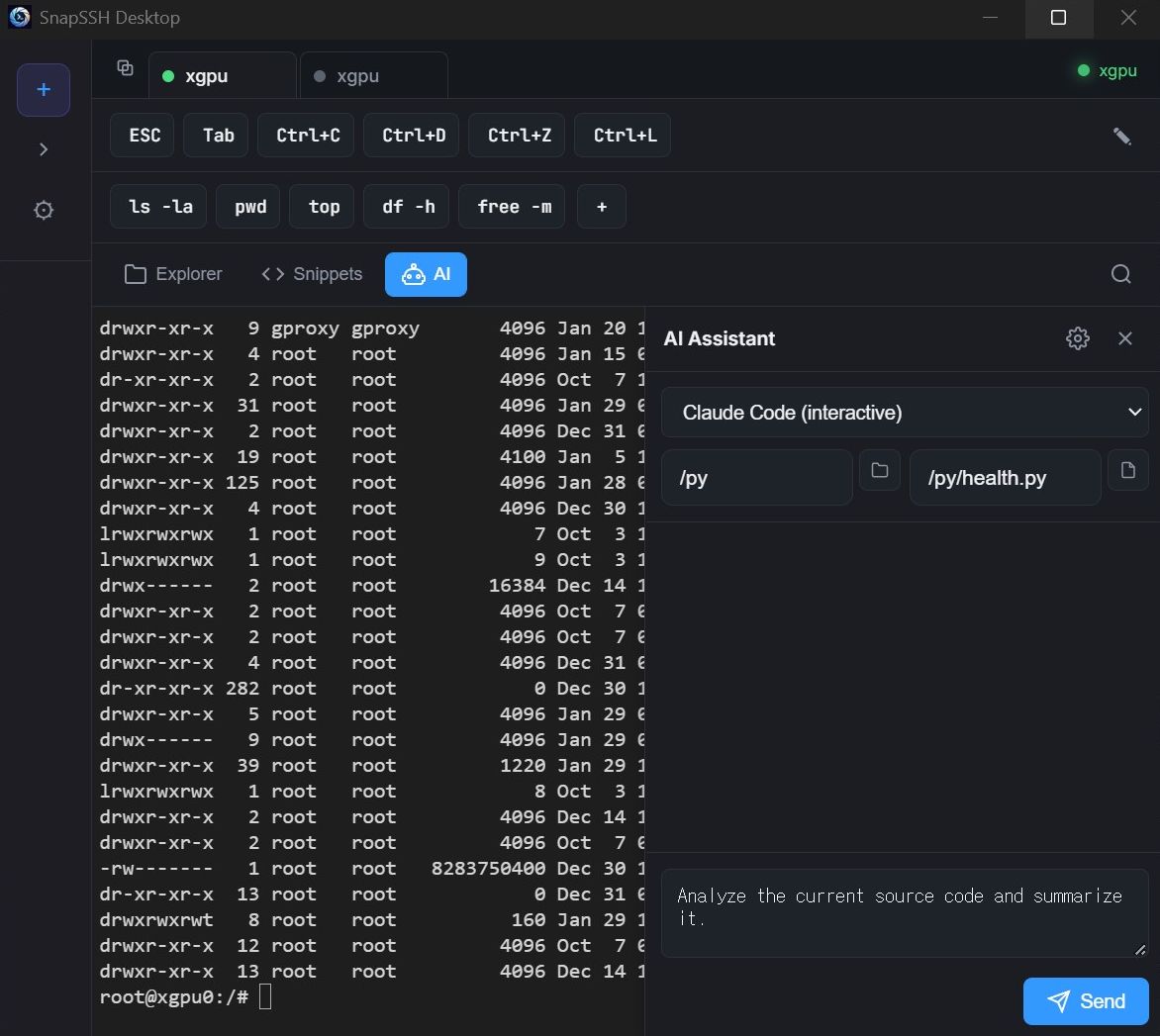Screen dimensions: 1160x1036
Task: Send Ctrl+C to the terminal
Action: coord(306,136)
